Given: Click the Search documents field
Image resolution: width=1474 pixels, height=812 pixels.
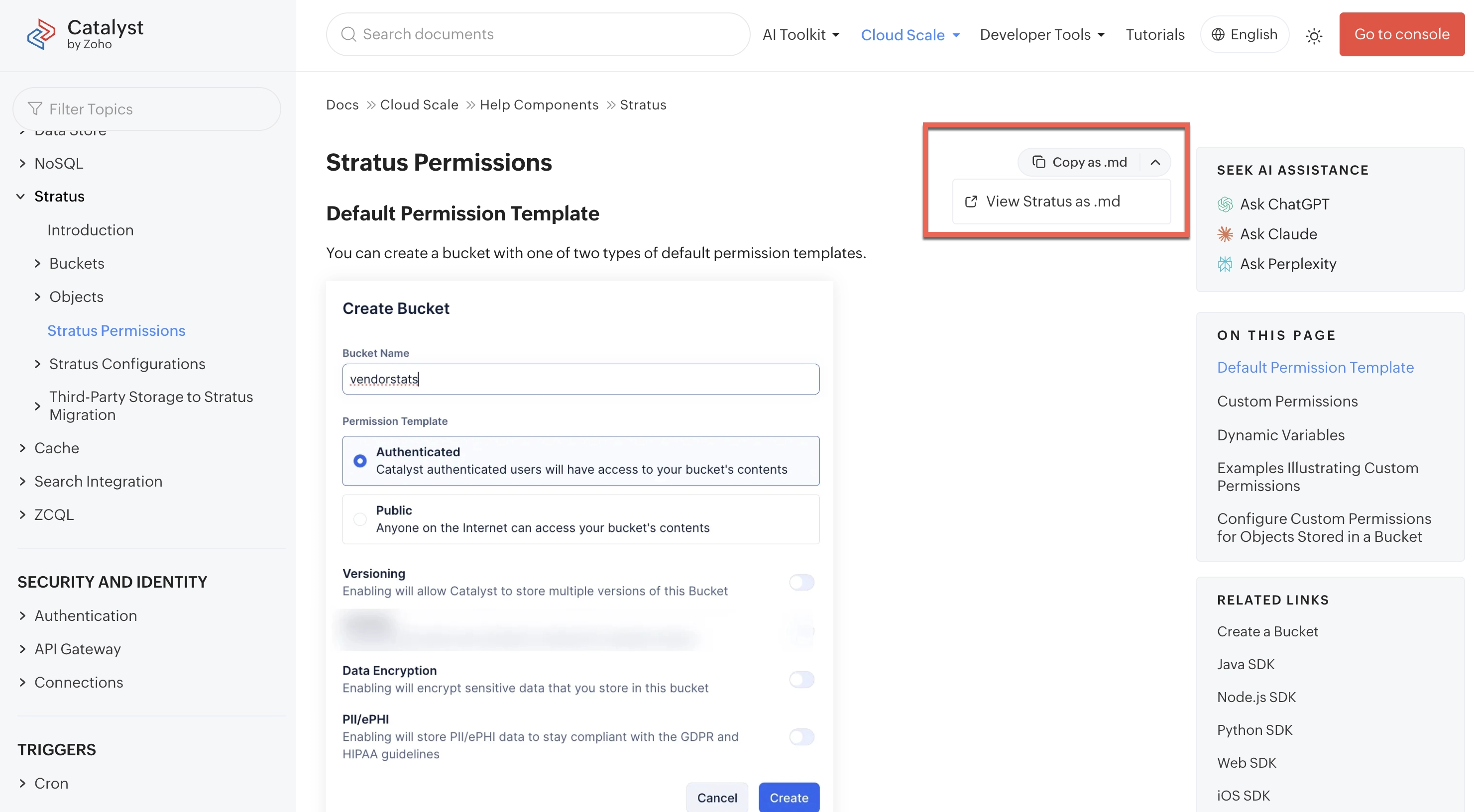Looking at the screenshot, I should point(538,34).
